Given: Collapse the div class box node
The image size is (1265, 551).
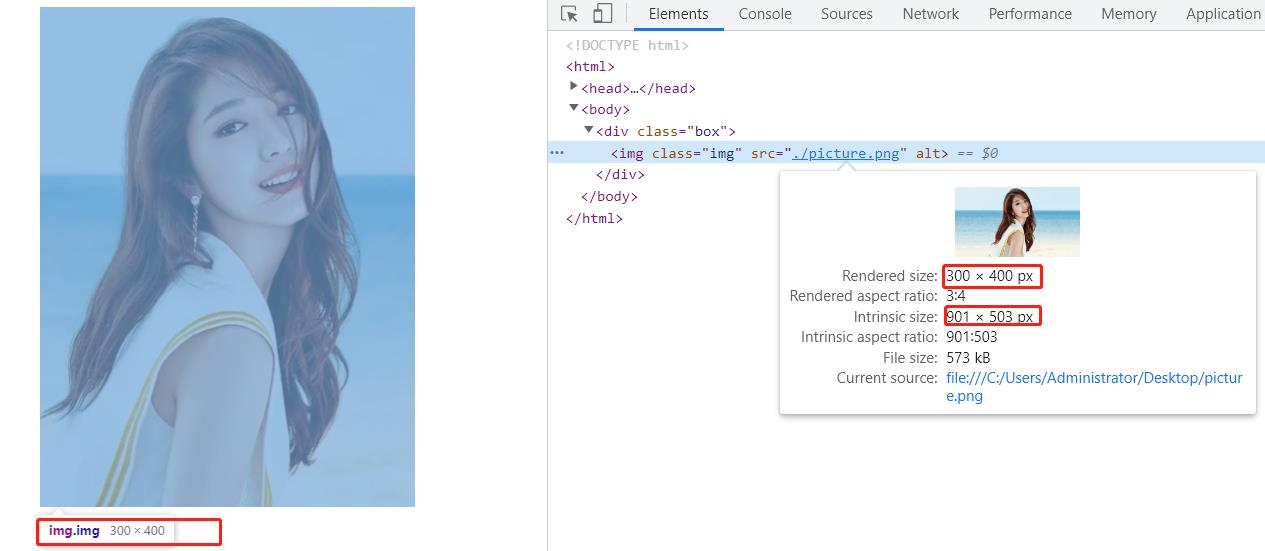Looking at the screenshot, I should point(589,130).
